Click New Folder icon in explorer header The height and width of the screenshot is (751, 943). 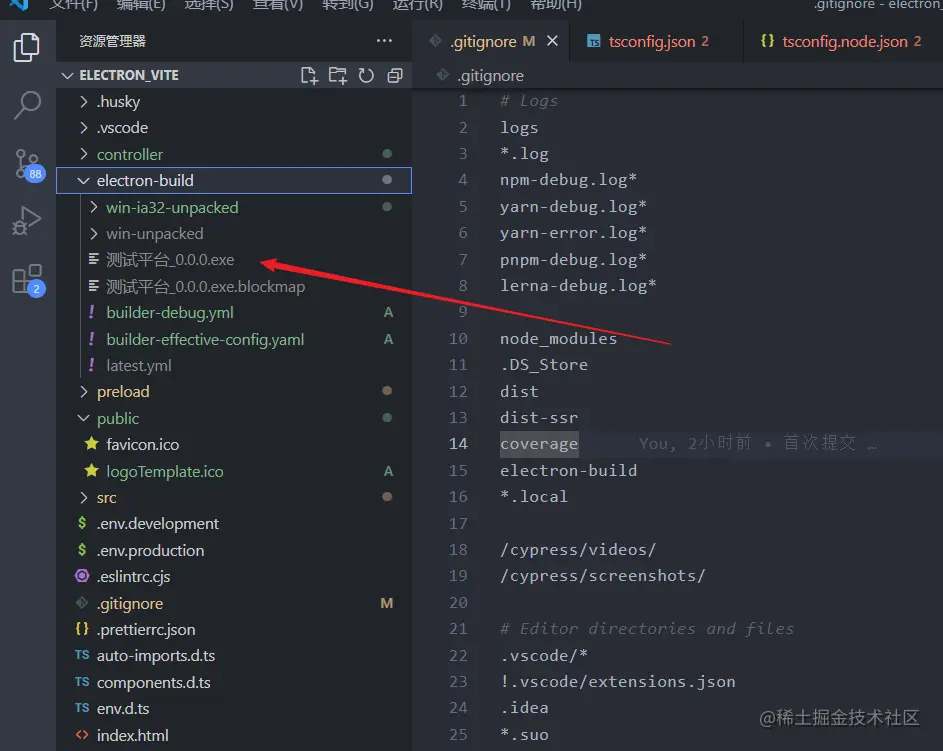click(337, 75)
